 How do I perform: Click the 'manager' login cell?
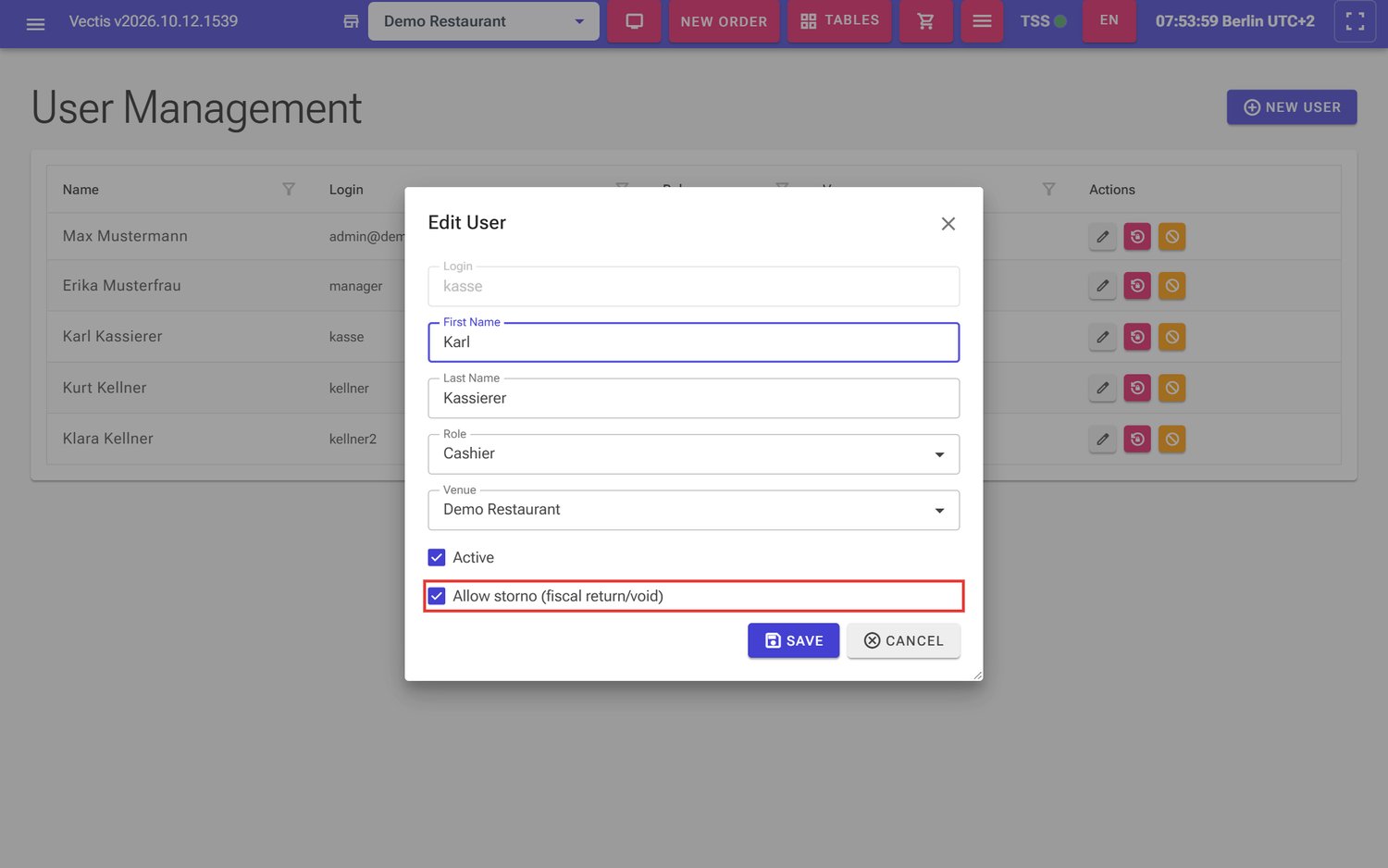(x=355, y=286)
